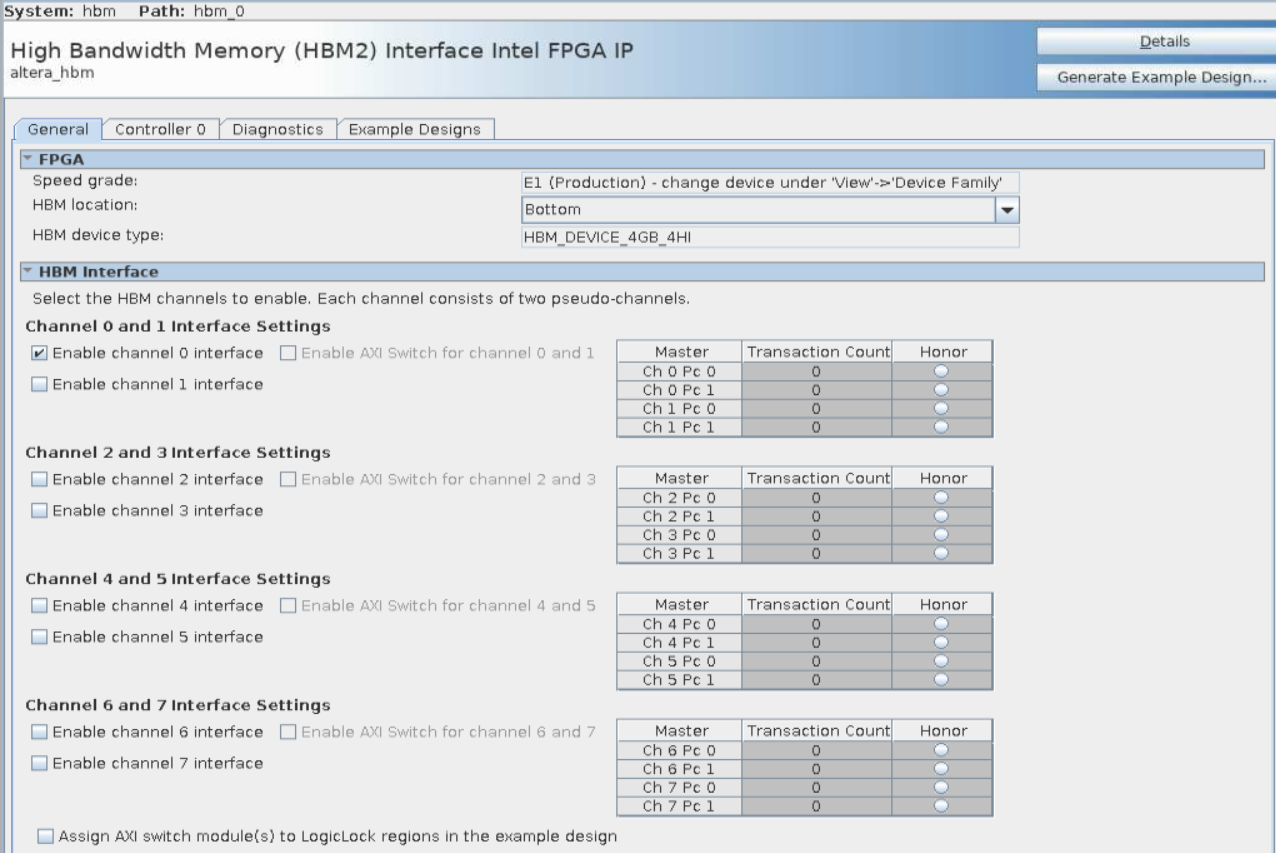Check Enable channel 6 interface
Image resolution: width=1276 pixels, height=853 pixels.
38,731
